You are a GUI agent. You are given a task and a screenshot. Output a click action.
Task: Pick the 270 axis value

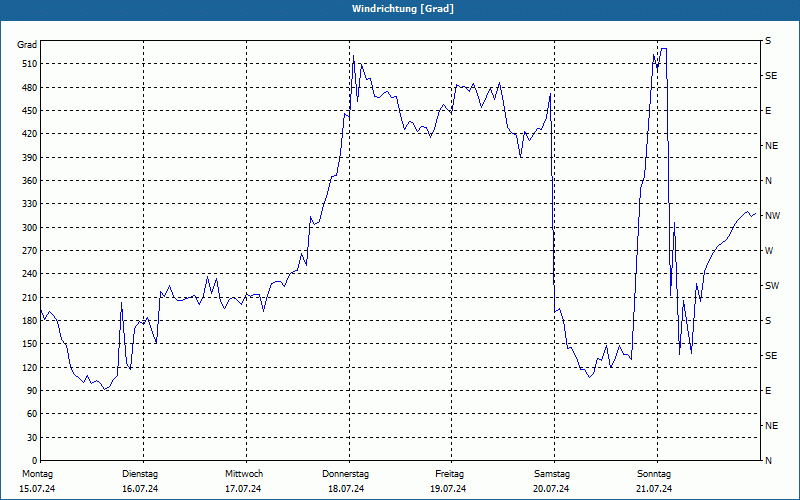pyautogui.click(x=29, y=251)
